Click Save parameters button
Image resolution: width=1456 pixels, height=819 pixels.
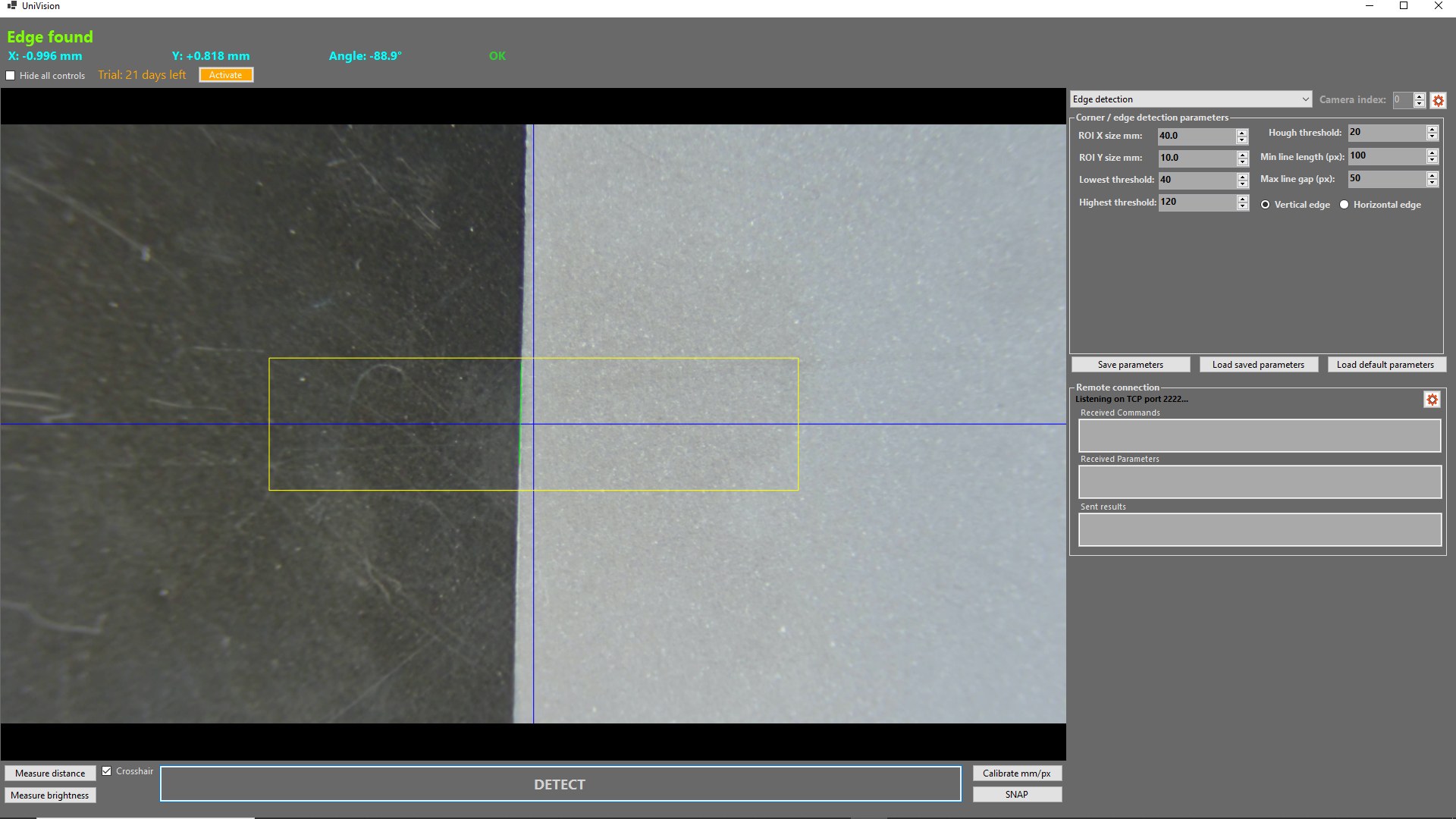click(1130, 365)
